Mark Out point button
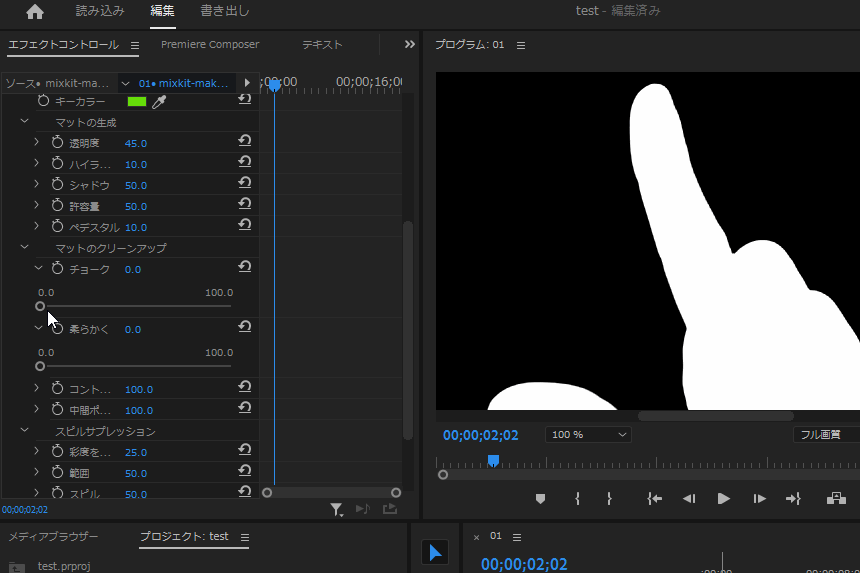The height and width of the screenshot is (573, 860). (x=609, y=498)
